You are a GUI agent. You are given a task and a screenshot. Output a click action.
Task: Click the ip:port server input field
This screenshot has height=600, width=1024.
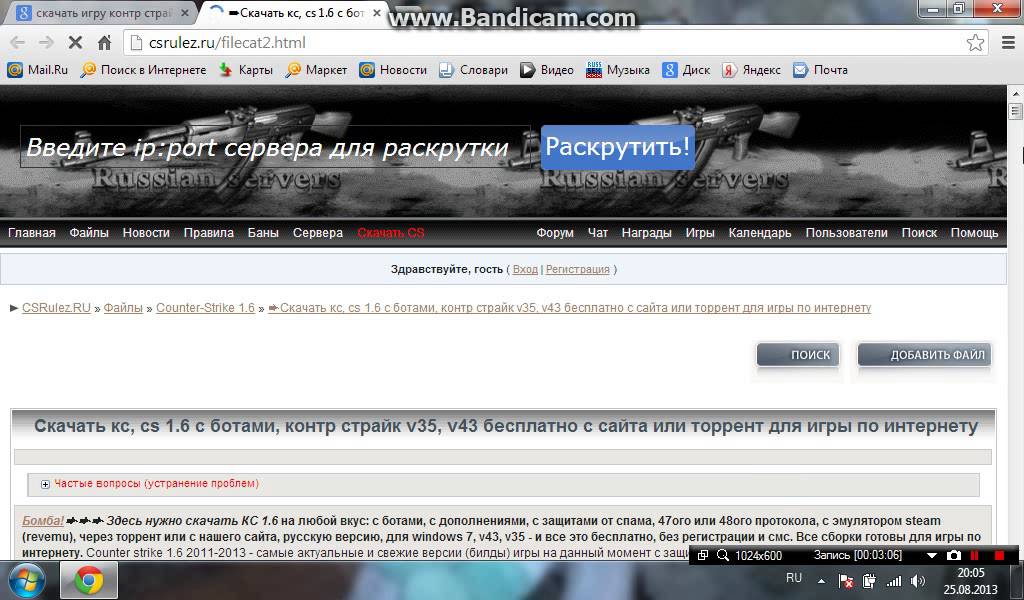pos(275,147)
